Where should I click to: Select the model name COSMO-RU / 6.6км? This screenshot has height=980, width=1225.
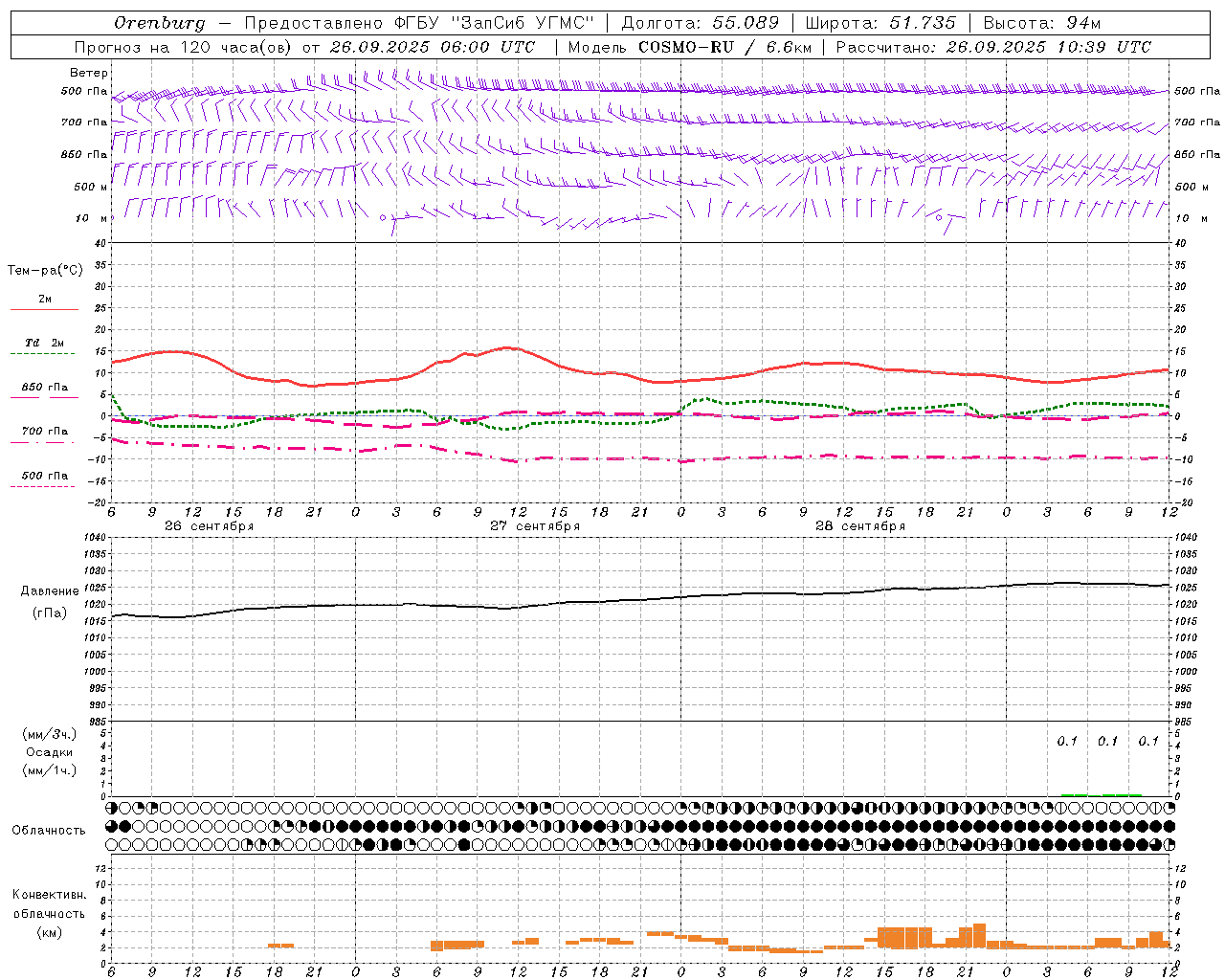coord(724,47)
